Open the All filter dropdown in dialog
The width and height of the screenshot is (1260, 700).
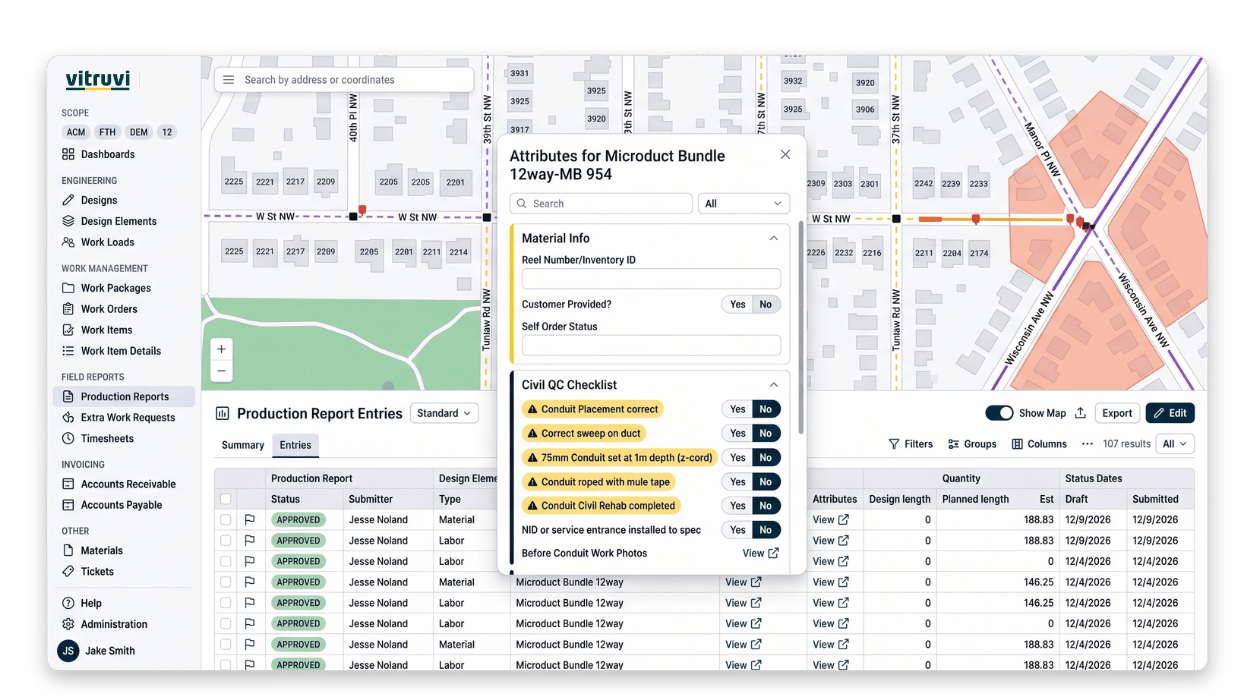point(743,203)
